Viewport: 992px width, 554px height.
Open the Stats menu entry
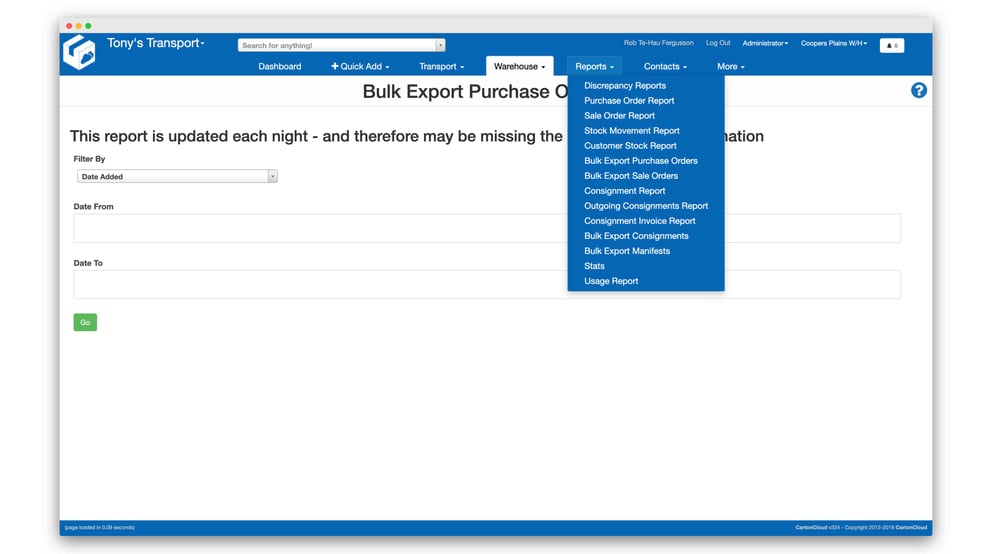594,266
